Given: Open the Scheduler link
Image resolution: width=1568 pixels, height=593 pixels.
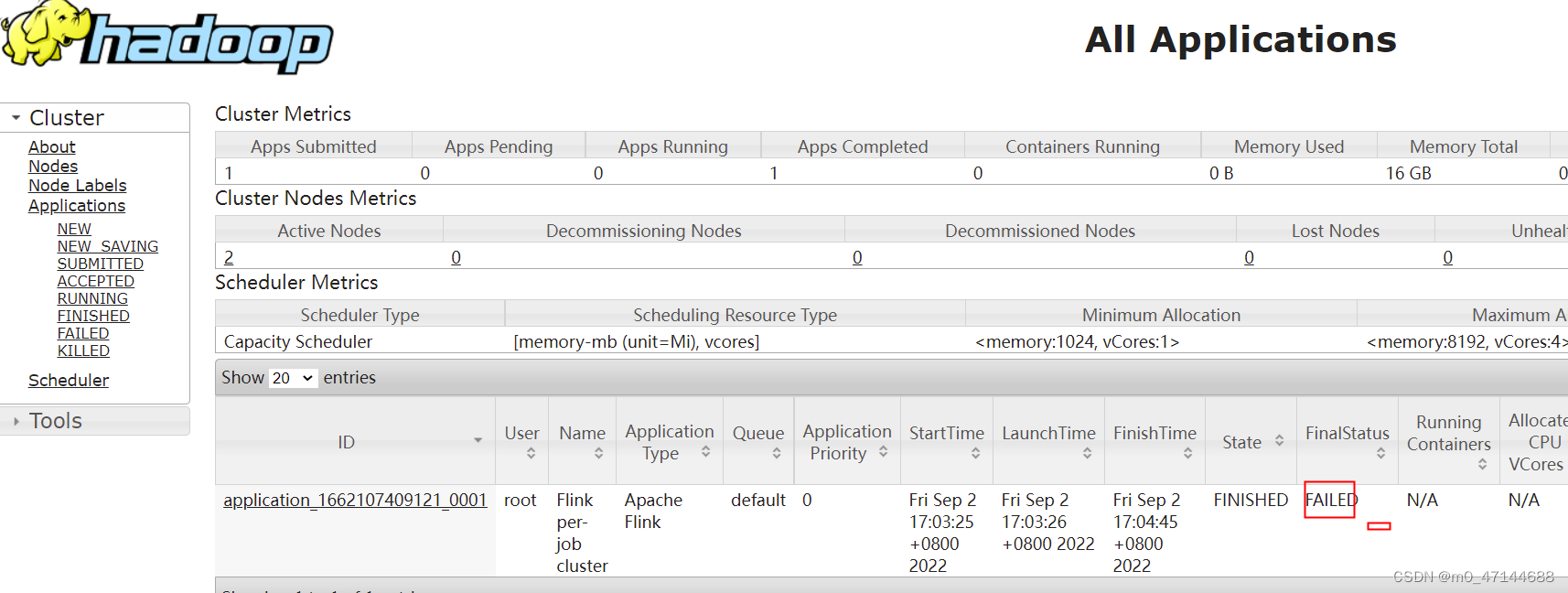Looking at the screenshot, I should click(69, 381).
